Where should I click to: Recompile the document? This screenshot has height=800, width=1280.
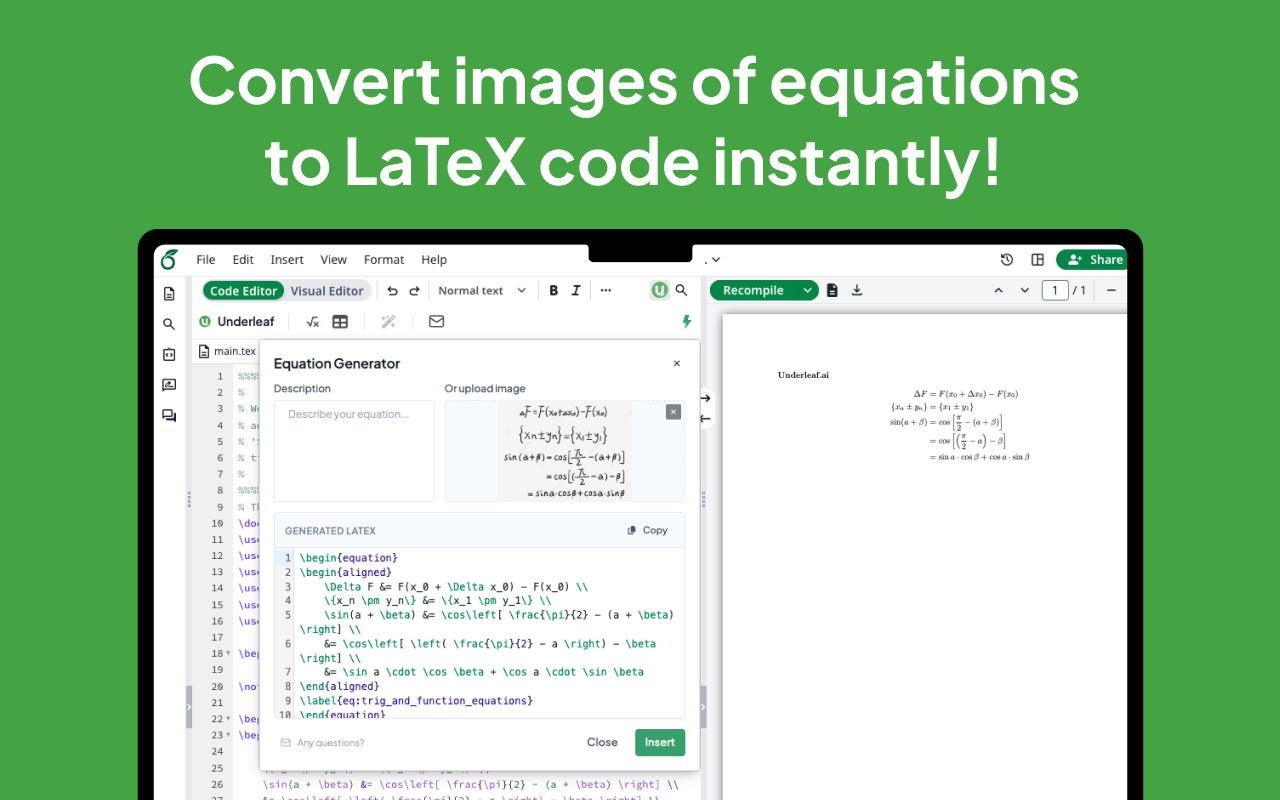[754, 290]
